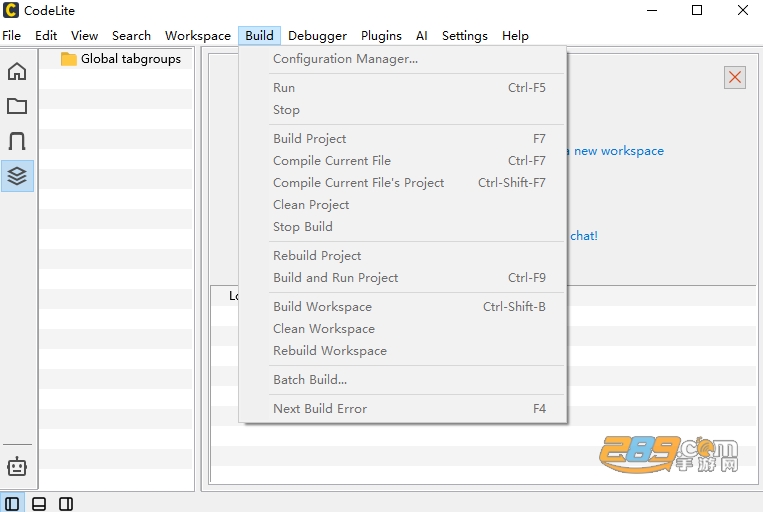The image size is (763, 512).
Task: Follow the chat! link
Action: coord(583,236)
